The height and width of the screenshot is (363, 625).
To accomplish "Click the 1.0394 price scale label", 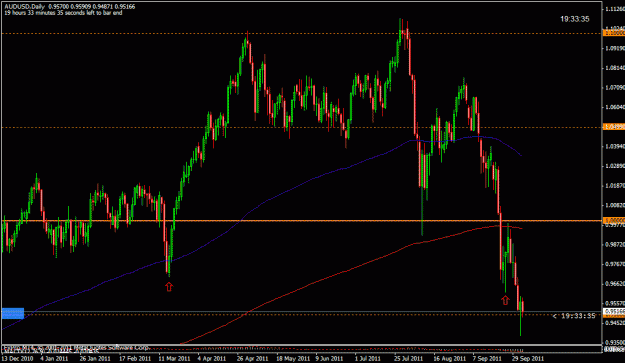I will pyautogui.click(x=614, y=146).
